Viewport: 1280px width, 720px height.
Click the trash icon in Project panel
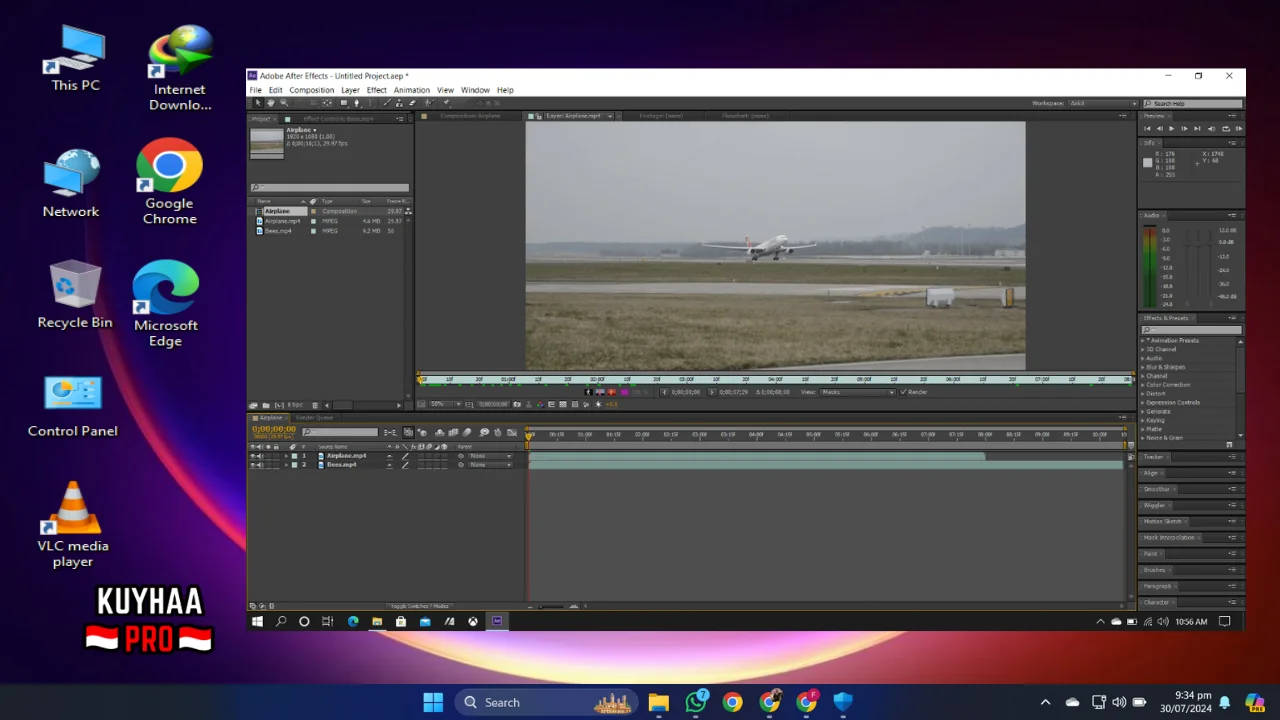(x=314, y=405)
